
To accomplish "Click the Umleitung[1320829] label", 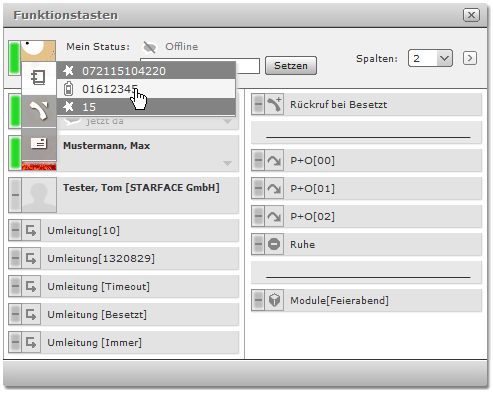I will [x=101, y=258].
